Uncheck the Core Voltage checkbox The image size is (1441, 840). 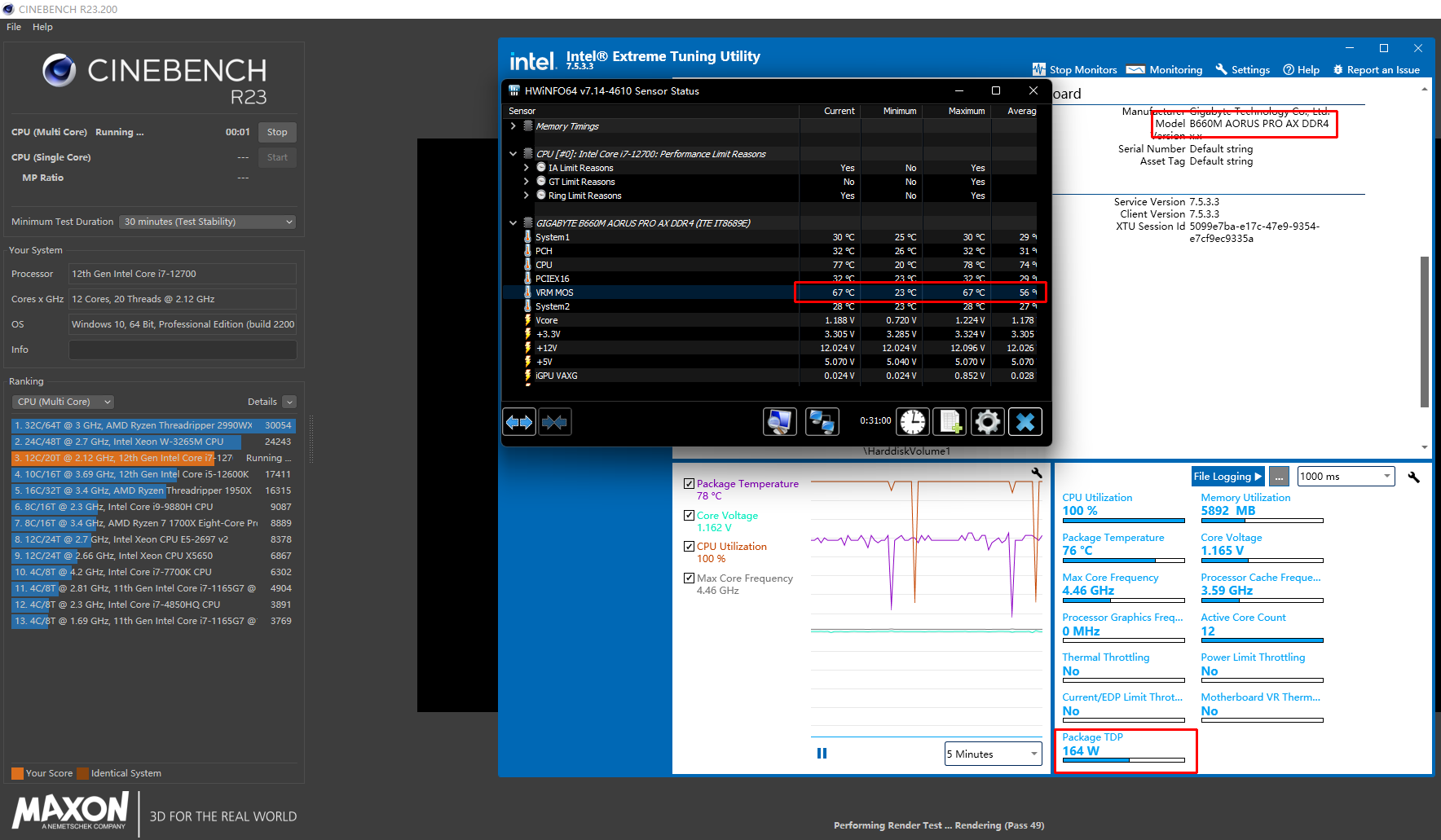point(689,516)
